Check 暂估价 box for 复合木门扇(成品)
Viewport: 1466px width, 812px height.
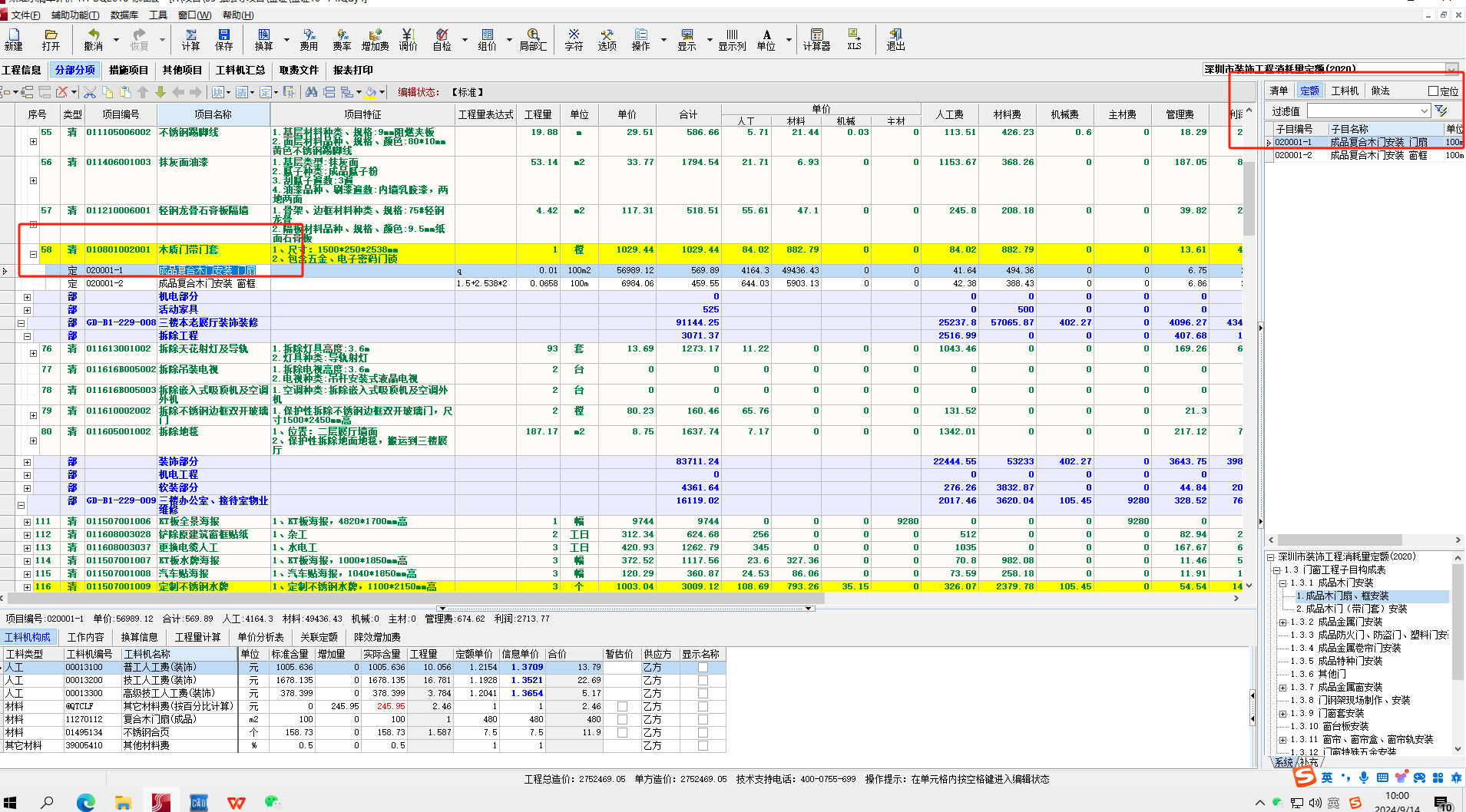coord(622,719)
